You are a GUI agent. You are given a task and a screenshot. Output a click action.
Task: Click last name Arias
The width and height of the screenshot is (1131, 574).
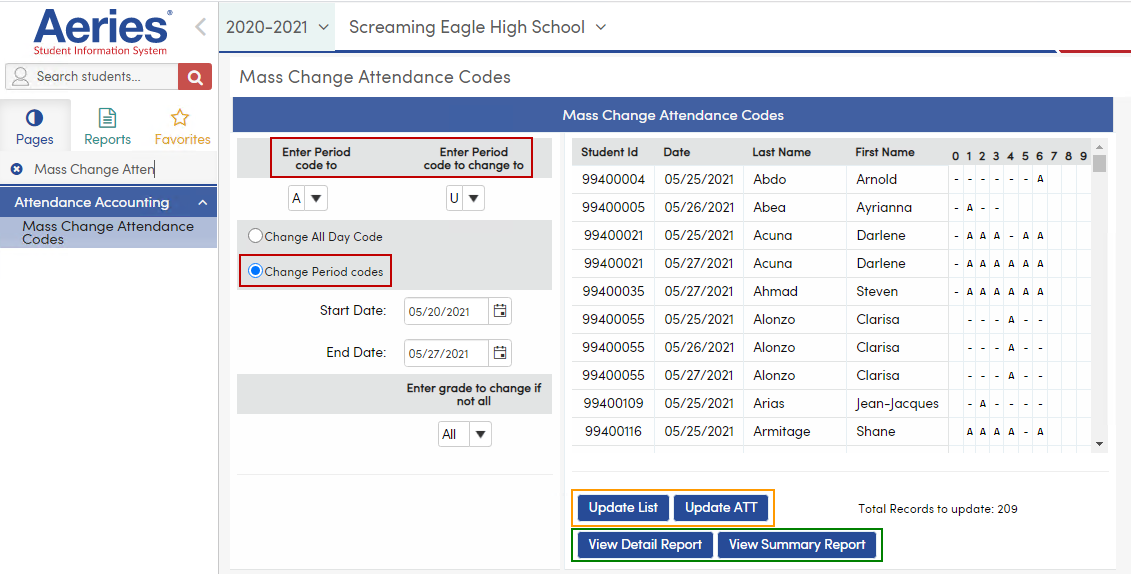[769, 403]
